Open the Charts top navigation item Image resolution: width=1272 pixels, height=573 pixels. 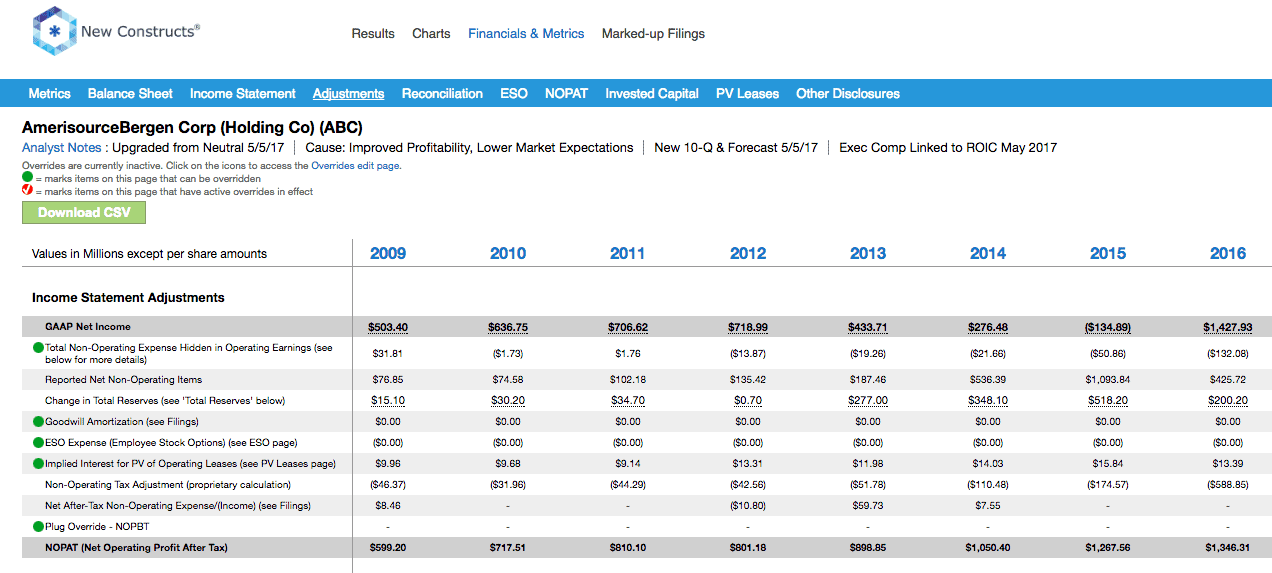tap(431, 34)
